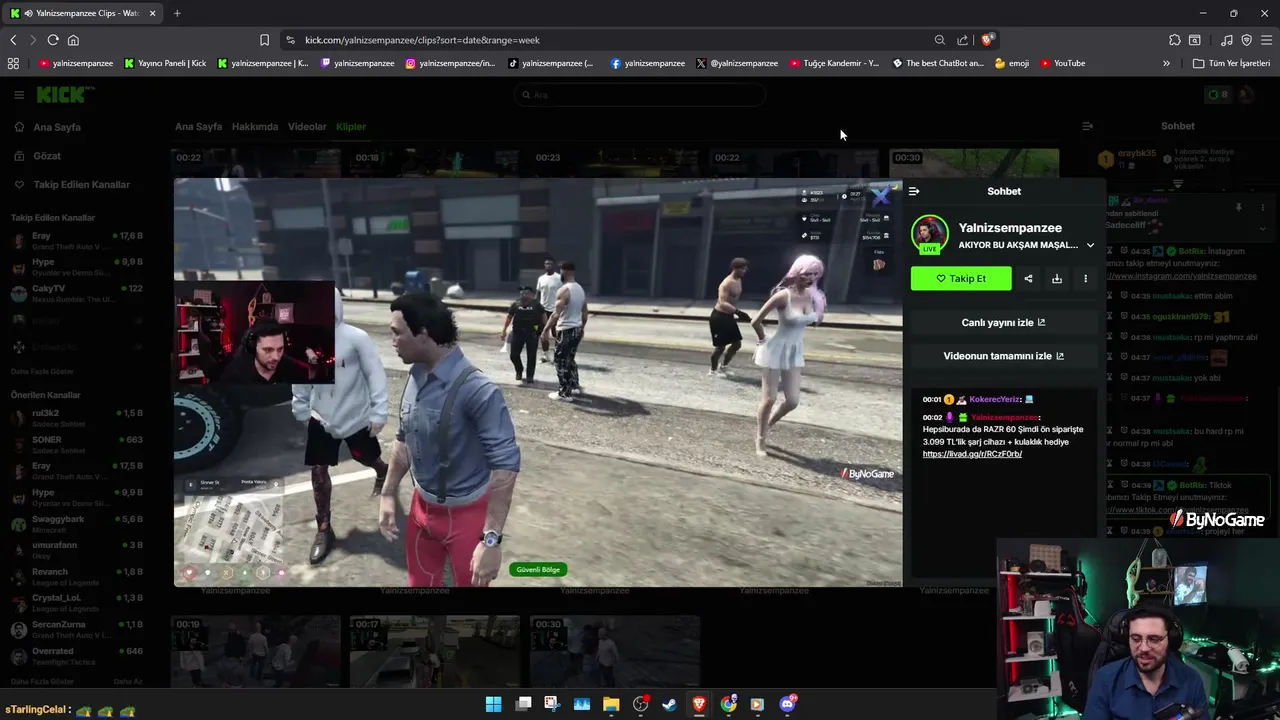1280x720 pixels.
Task: Switch to the Klipler tab
Action: tap(351, 127)
